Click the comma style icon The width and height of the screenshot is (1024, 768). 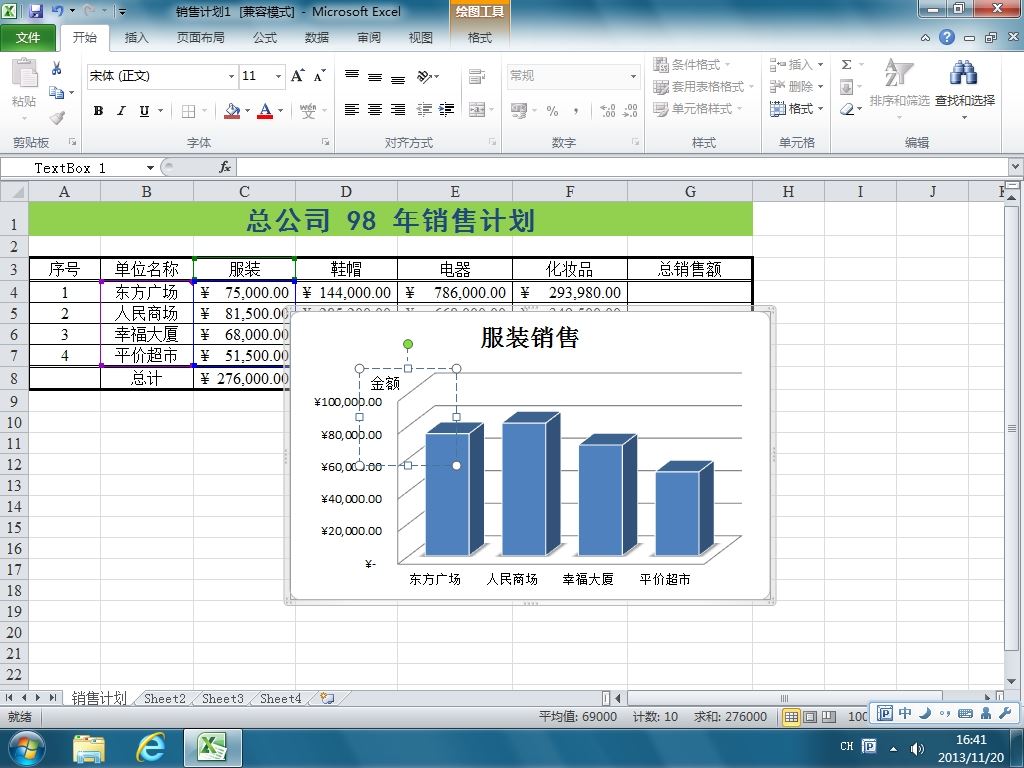tap(575, 110)
